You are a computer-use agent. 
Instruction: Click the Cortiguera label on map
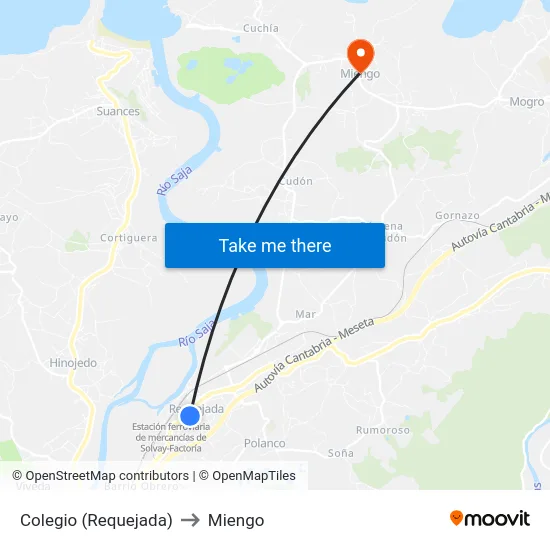click(129, 238)
